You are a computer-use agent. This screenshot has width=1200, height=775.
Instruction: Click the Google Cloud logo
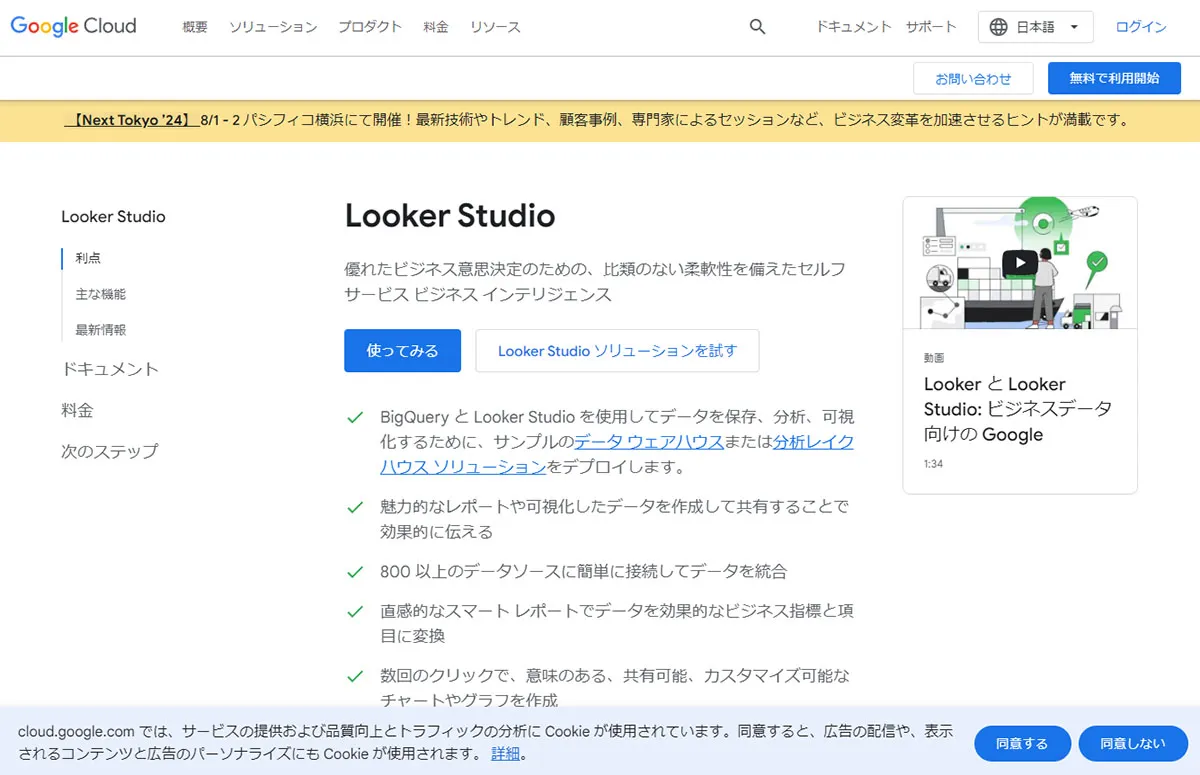coord(72,26)
